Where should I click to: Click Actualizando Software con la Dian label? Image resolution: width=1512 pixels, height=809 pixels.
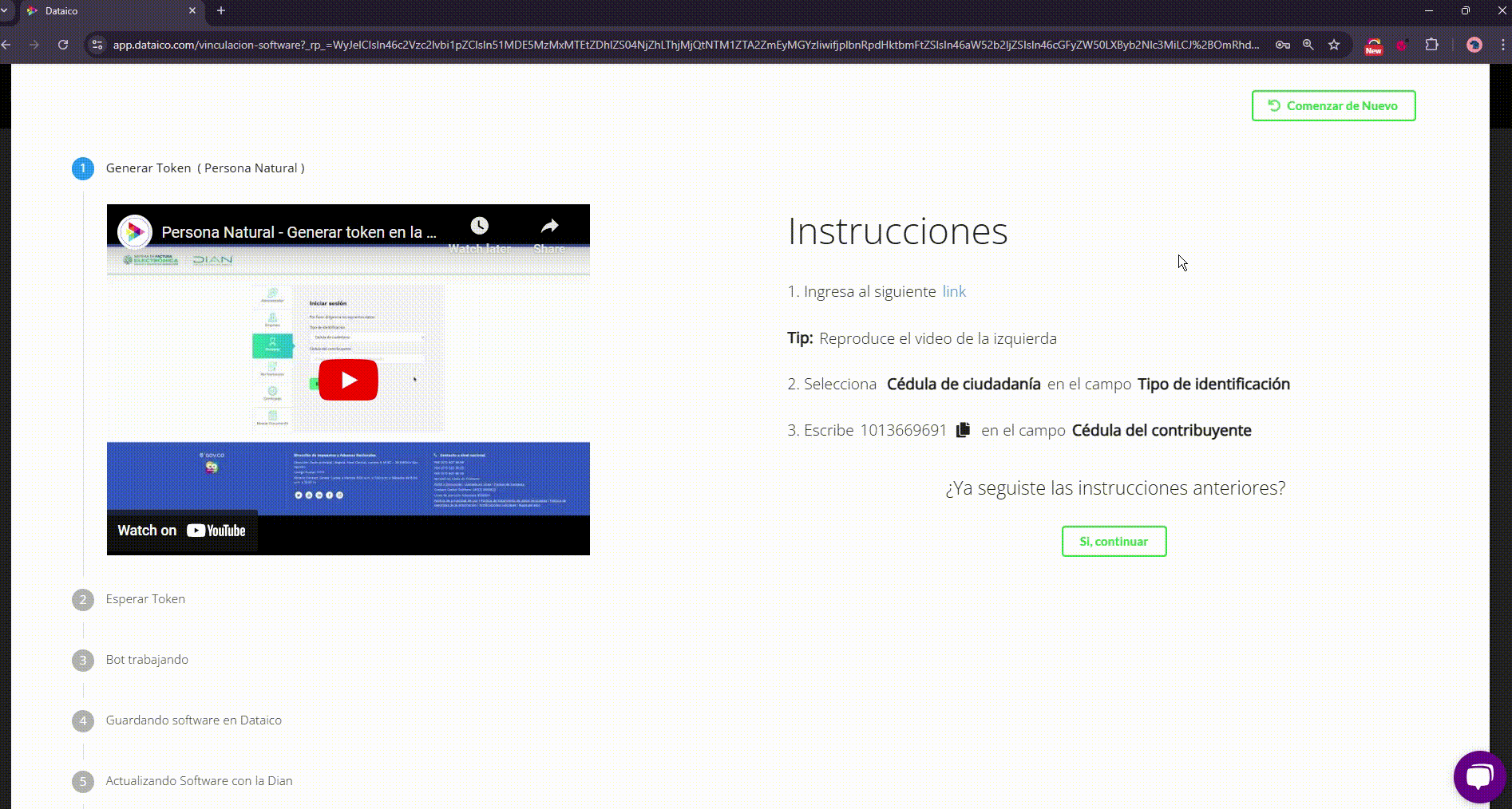[x=199, y=780]
